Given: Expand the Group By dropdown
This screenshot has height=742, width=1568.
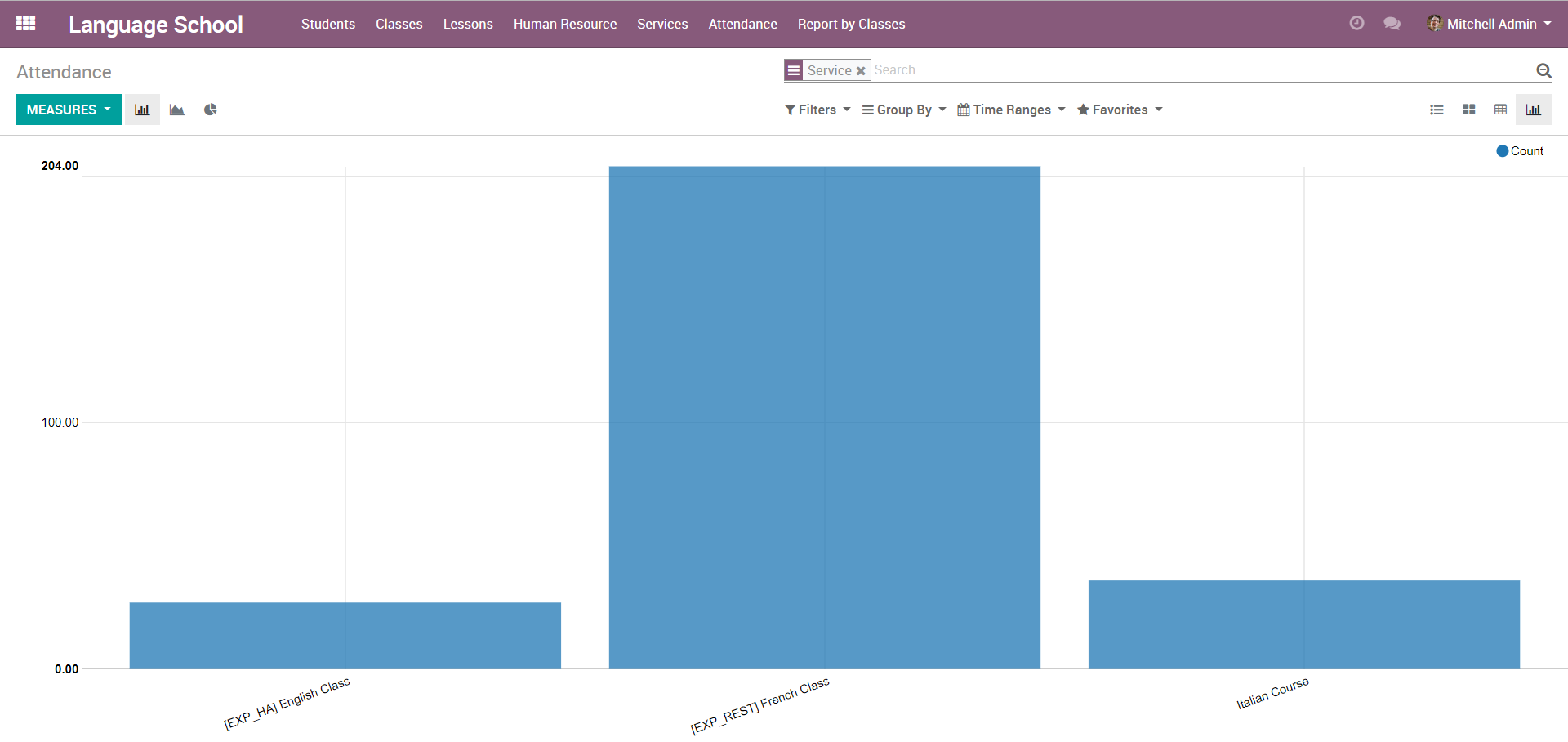Looking at the screenshot, I should point(904,110).
